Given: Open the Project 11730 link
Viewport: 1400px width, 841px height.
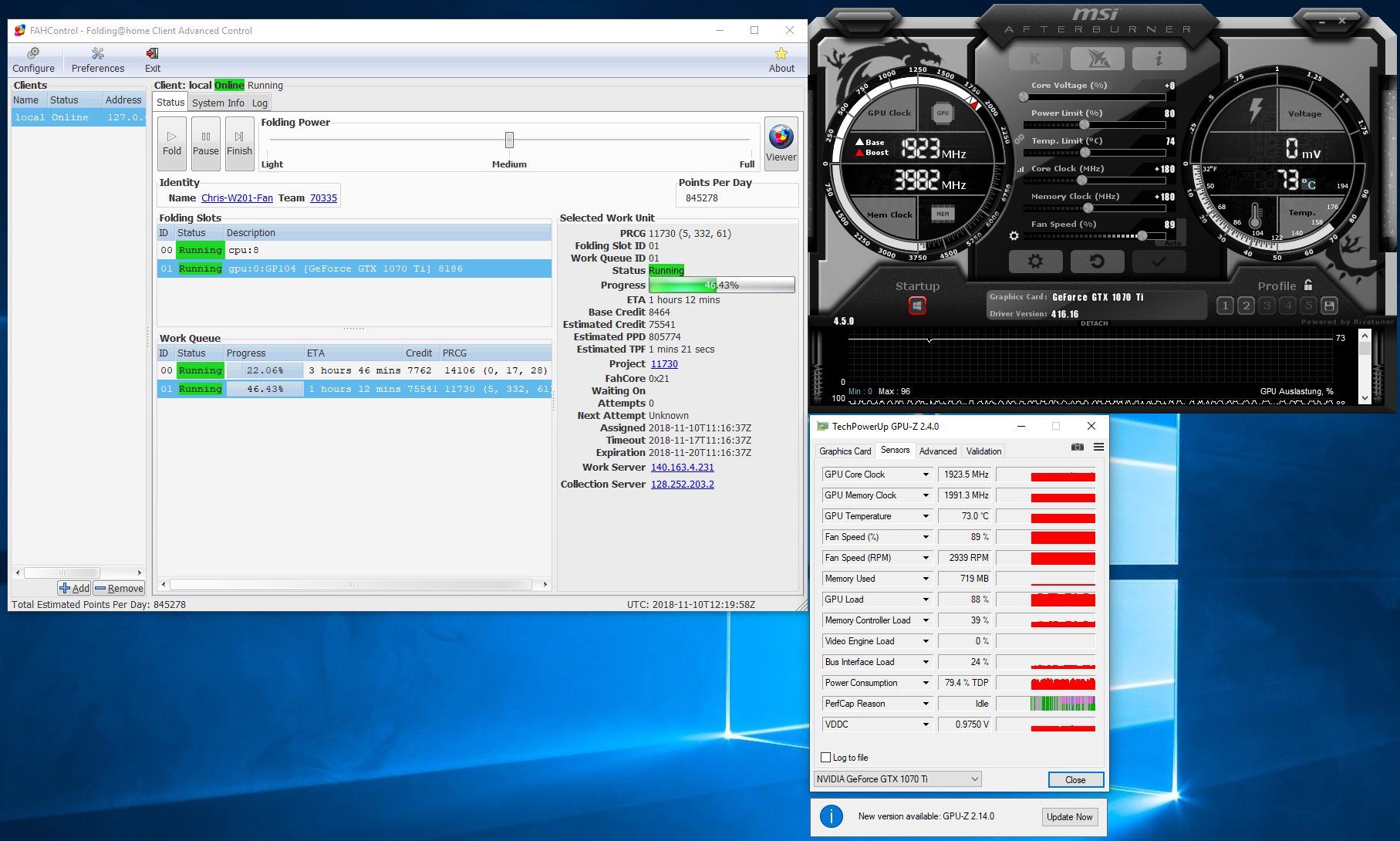Looking at the screenshot, I should coord(664,364).
